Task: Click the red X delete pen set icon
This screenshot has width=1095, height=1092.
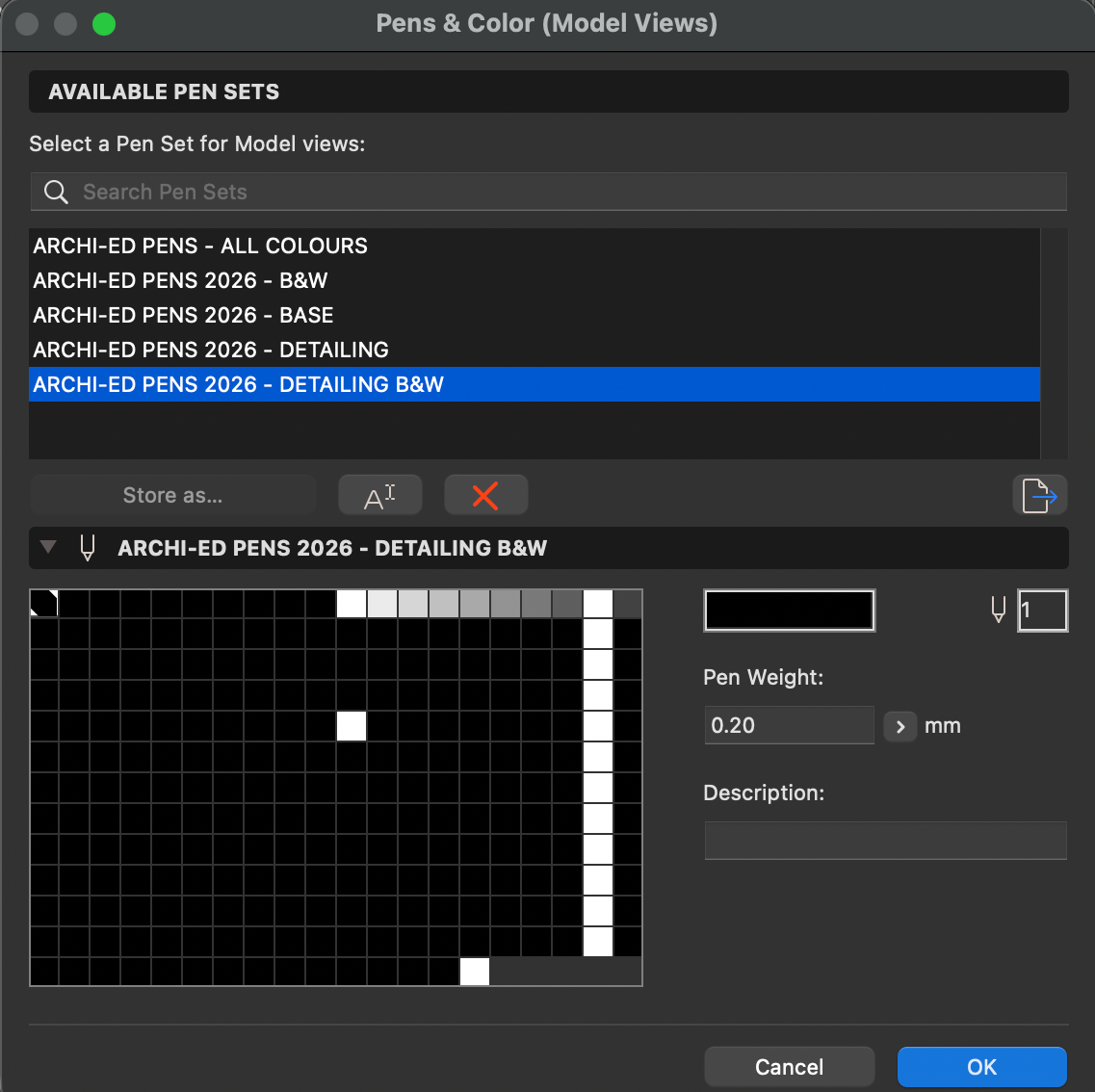Action: coord(485,496)
